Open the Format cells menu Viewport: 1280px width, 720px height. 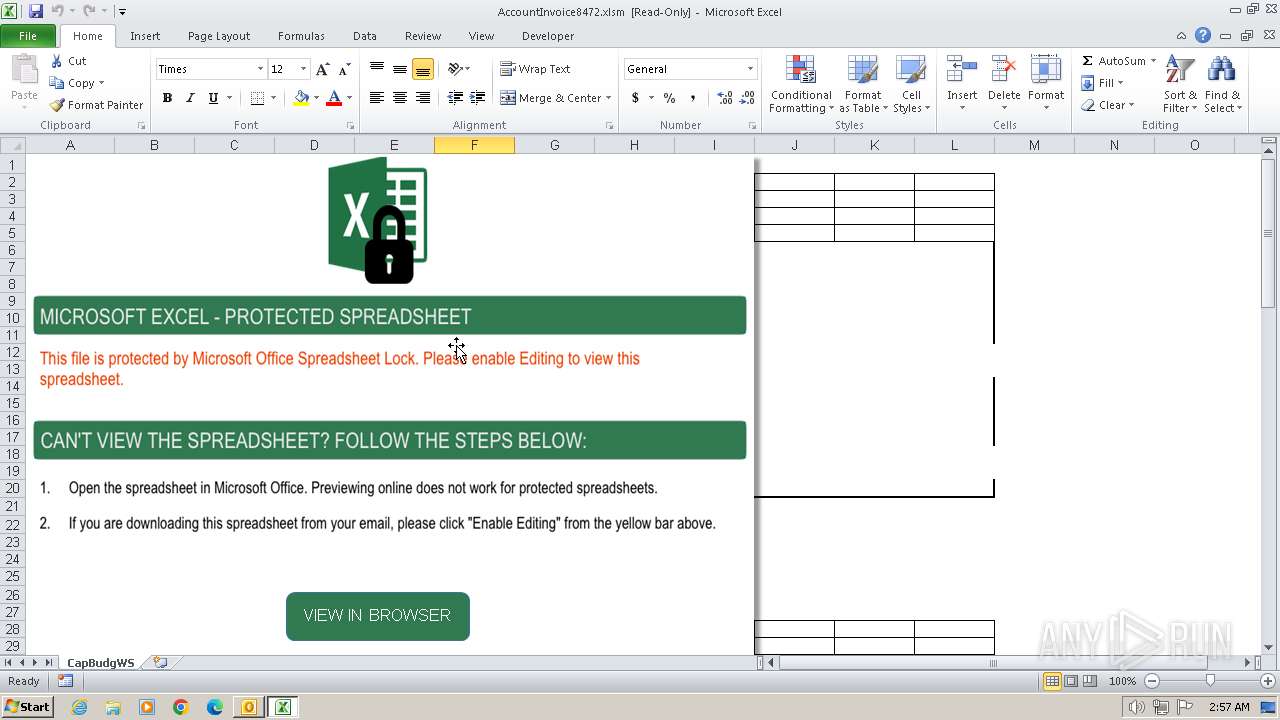point(1046,85)
